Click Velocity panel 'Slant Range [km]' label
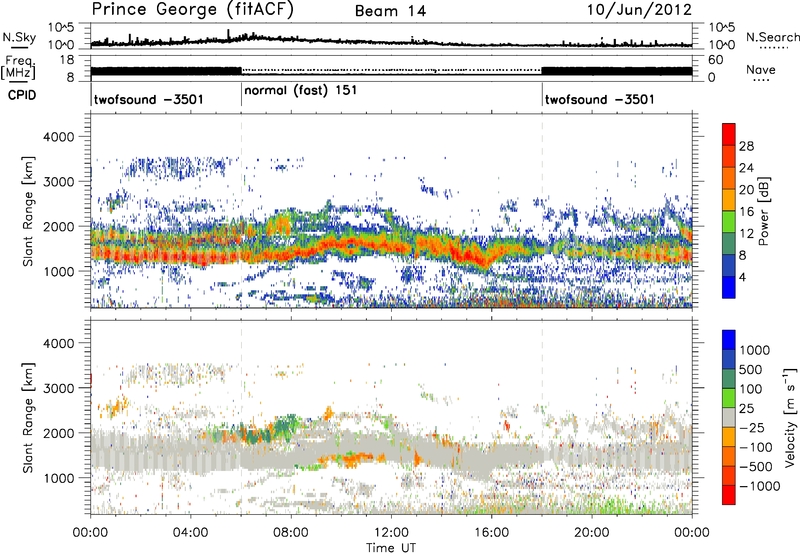The width and height of the screenshot is (800, 554). click(29, 418)
